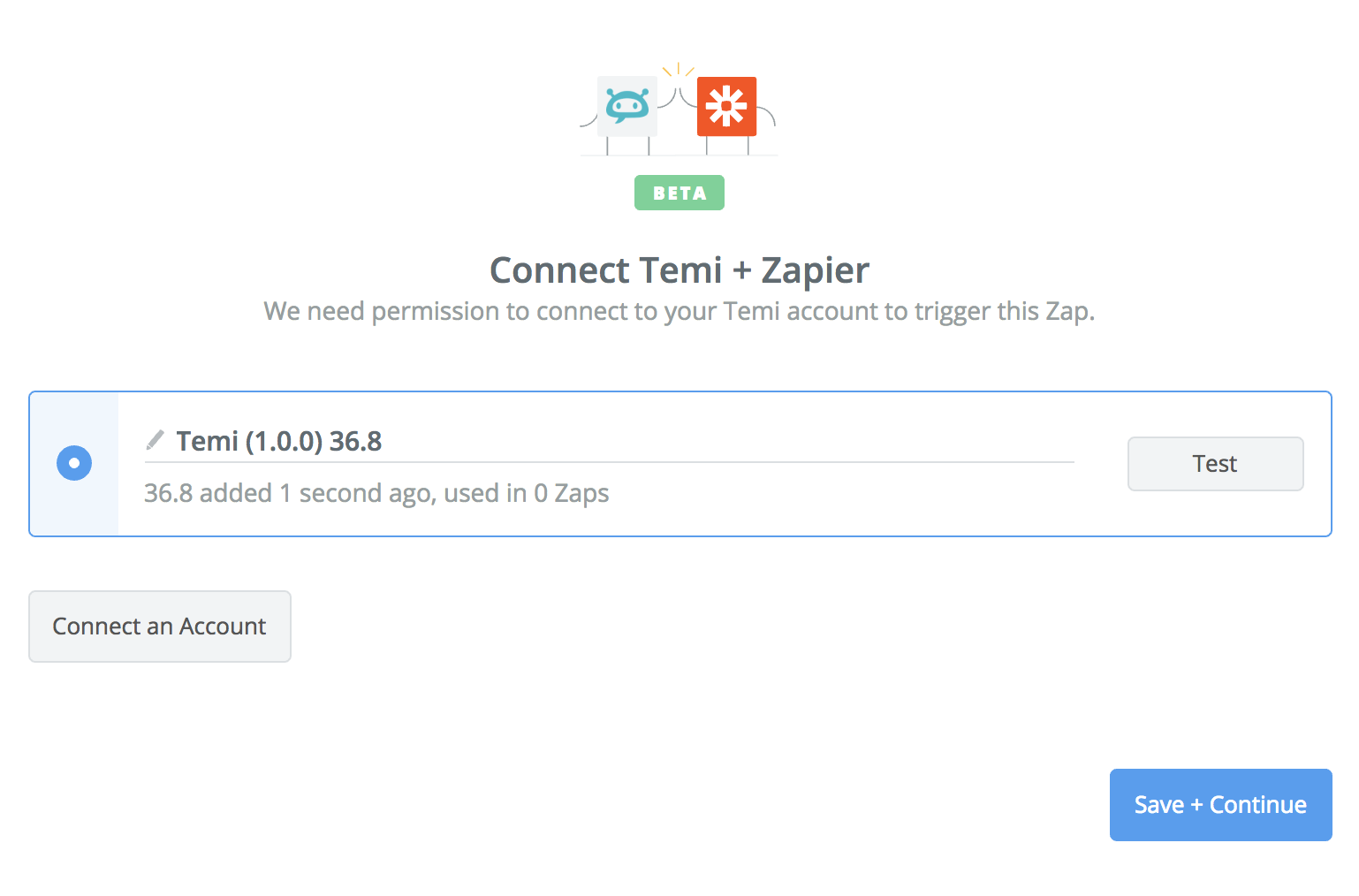
Task: Click the Connect an Account button
Action: click(160, 626)
